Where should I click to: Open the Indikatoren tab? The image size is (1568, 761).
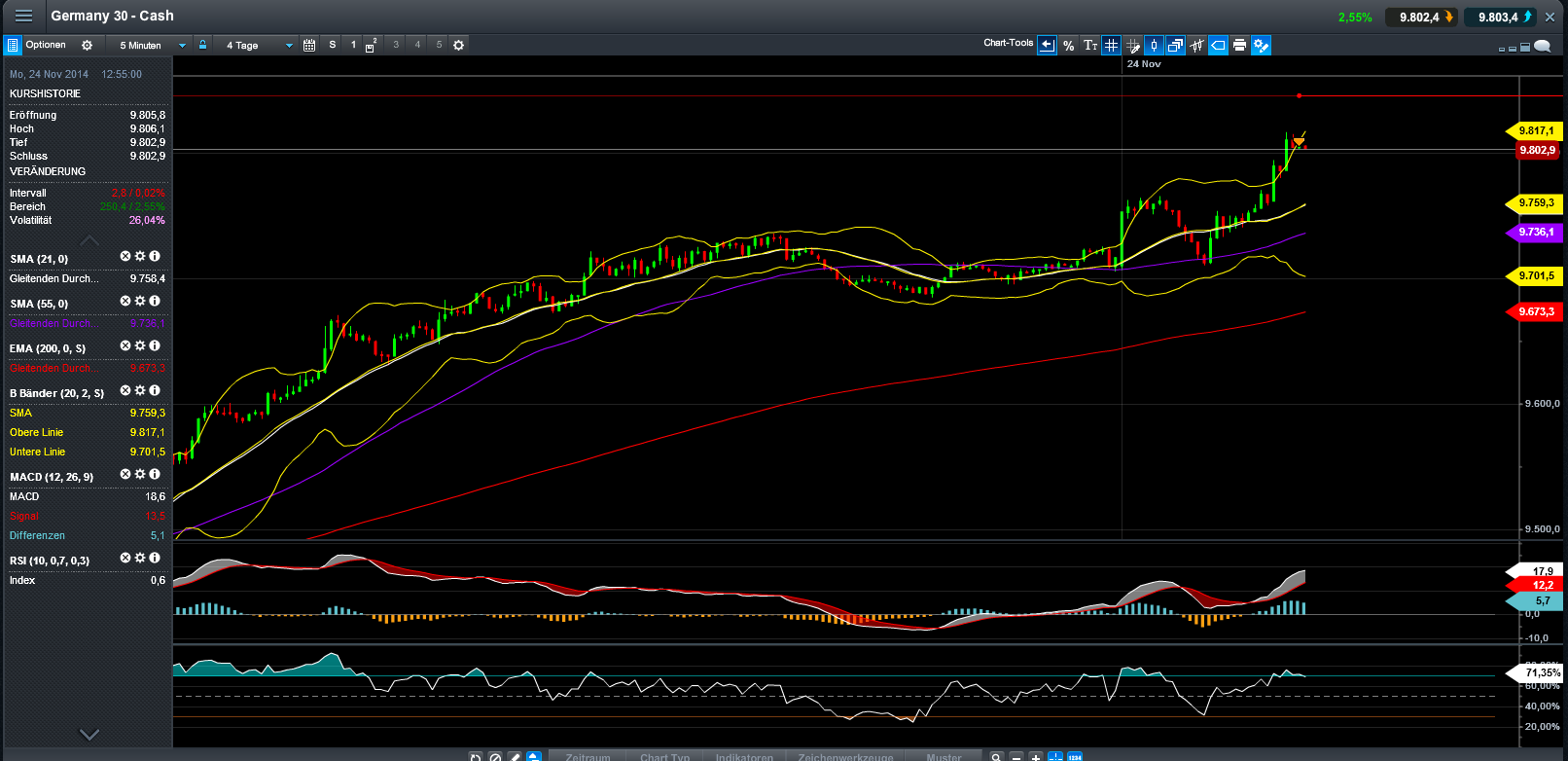(744, 756)
